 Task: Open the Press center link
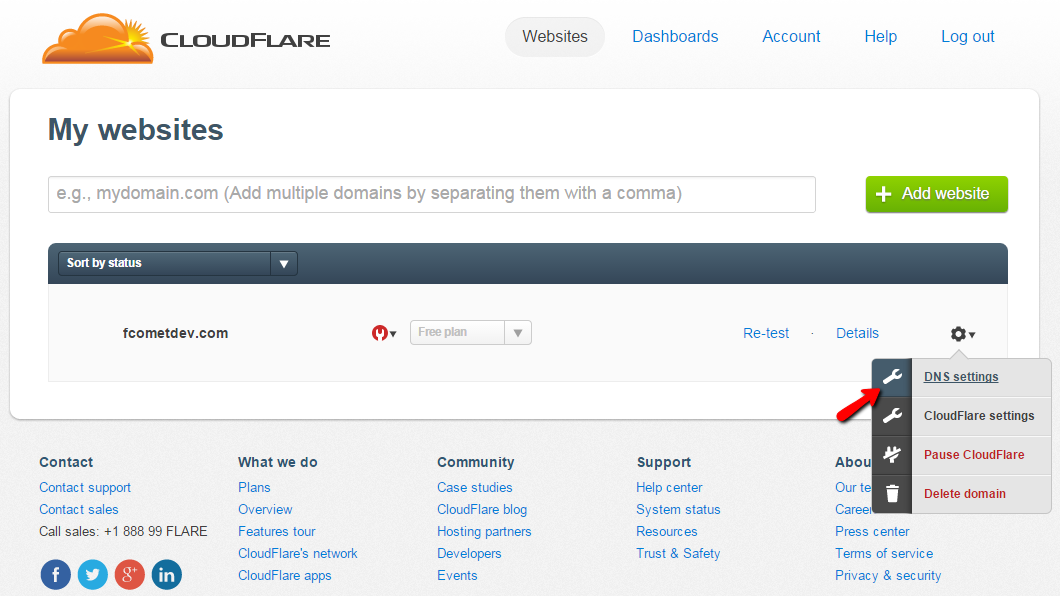click(x=872, y=531)
